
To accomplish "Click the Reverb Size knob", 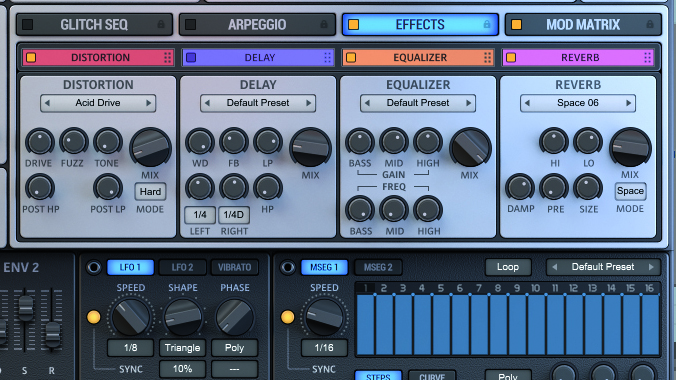I will click(x=588, y=188).
